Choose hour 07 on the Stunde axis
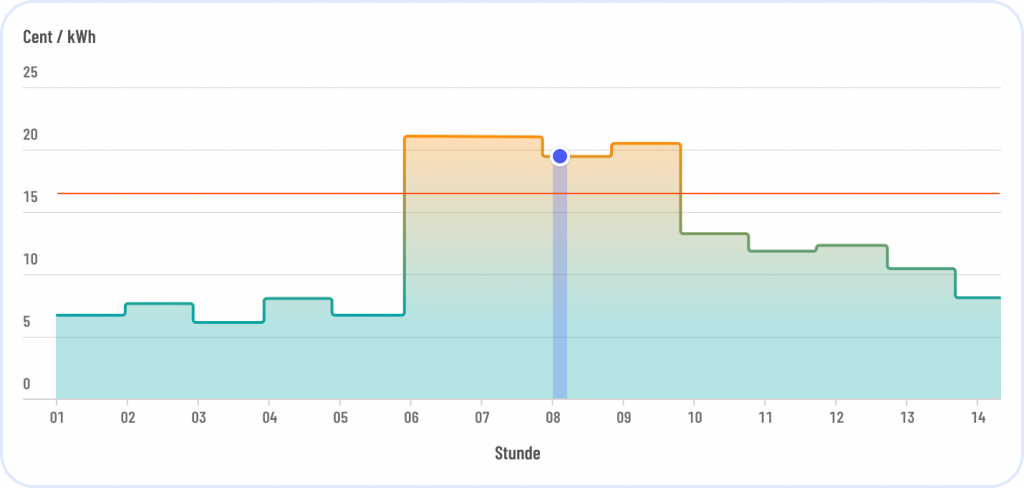 click(x=482, y=417)
